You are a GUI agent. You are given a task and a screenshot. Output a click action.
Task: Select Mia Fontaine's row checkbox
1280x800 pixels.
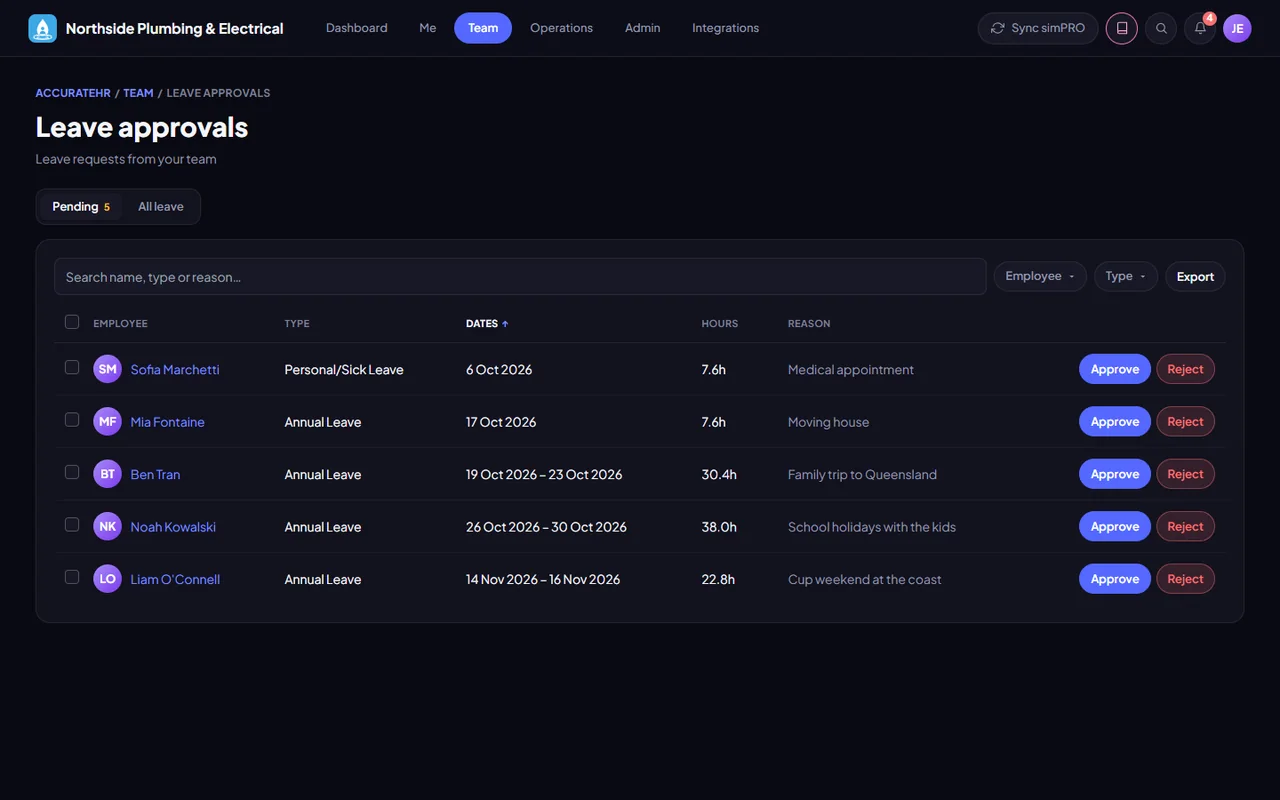point(72,420)
